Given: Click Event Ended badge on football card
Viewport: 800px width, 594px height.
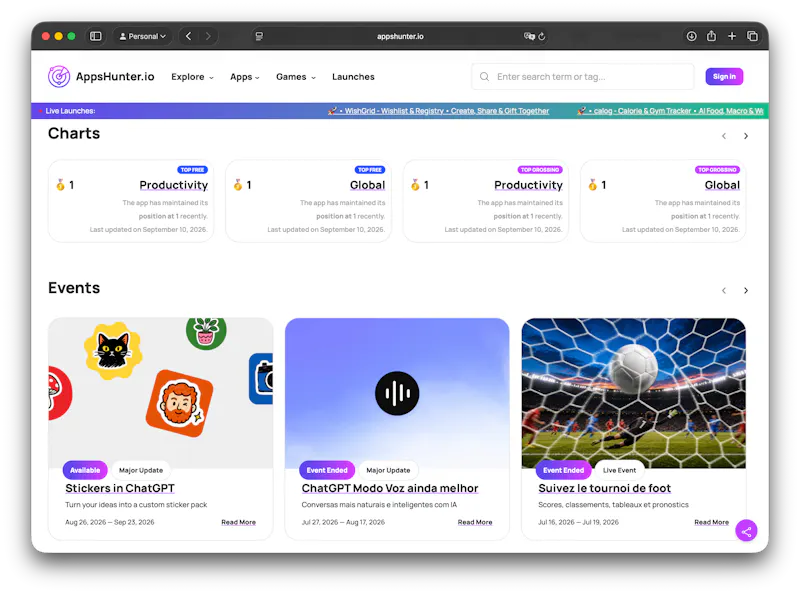Looking at the screenshot, I should tap(563, 470).
